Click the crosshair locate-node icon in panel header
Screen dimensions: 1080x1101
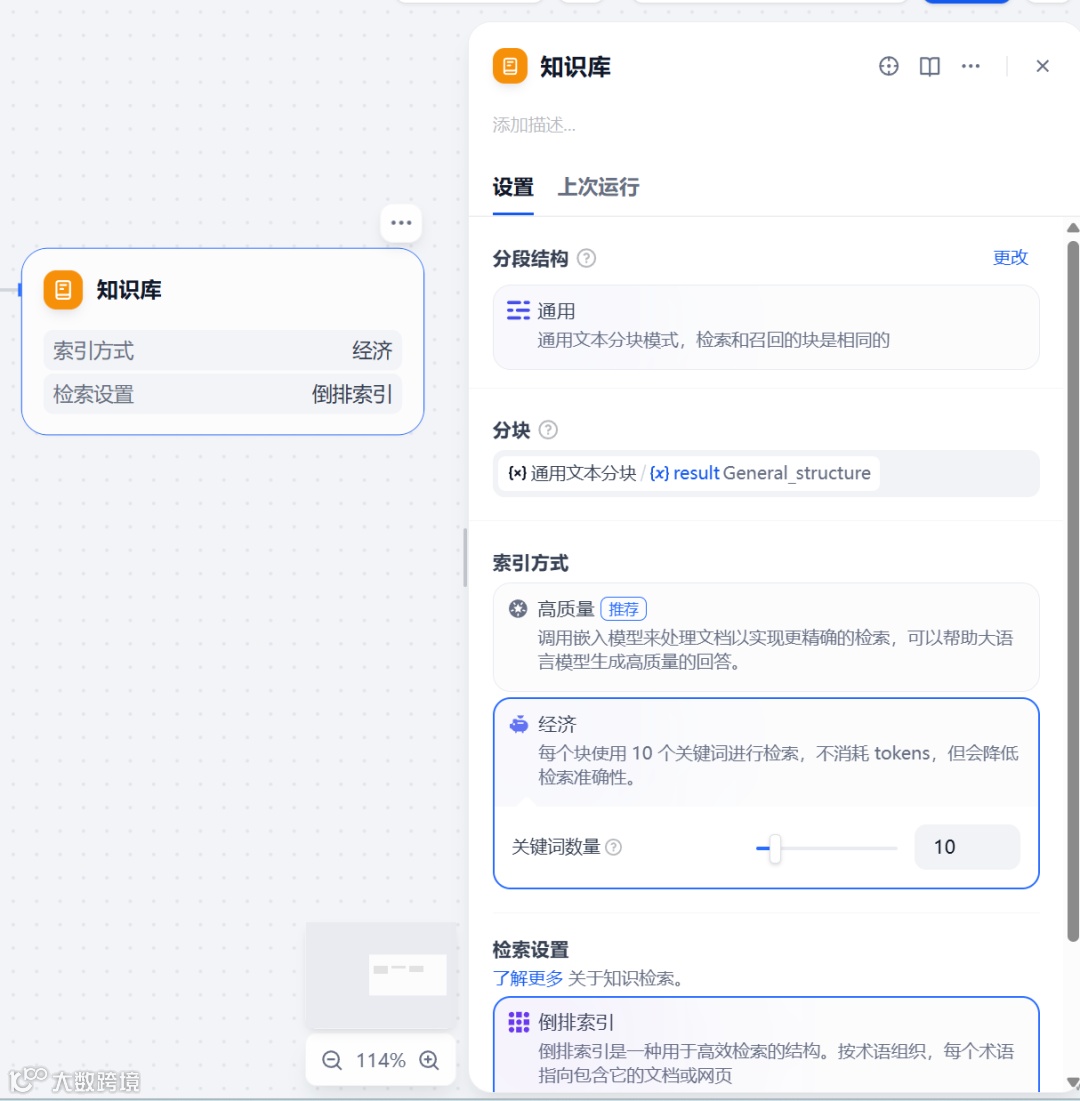888,66
